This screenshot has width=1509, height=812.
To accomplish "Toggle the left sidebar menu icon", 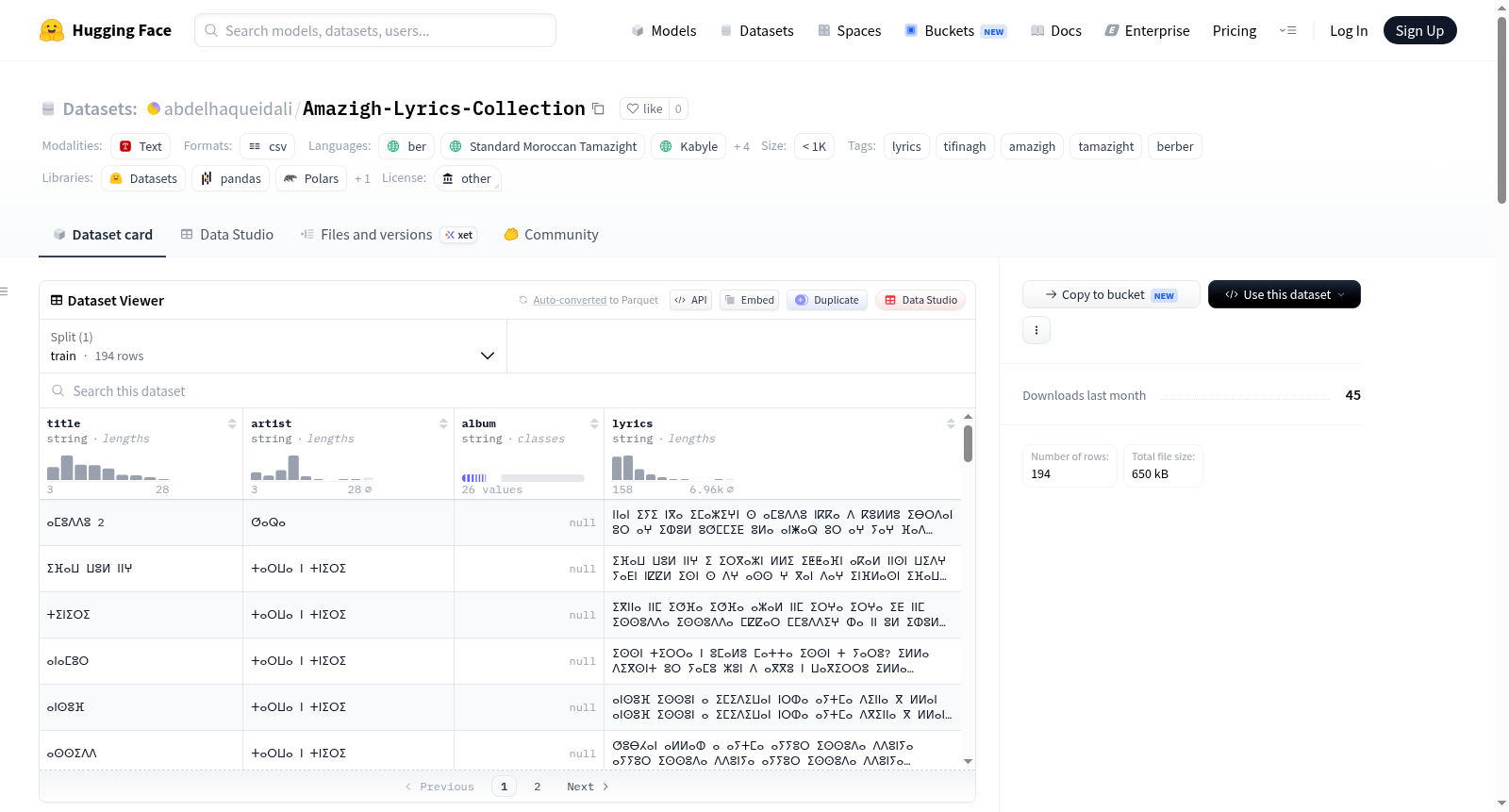I will 4,291.
